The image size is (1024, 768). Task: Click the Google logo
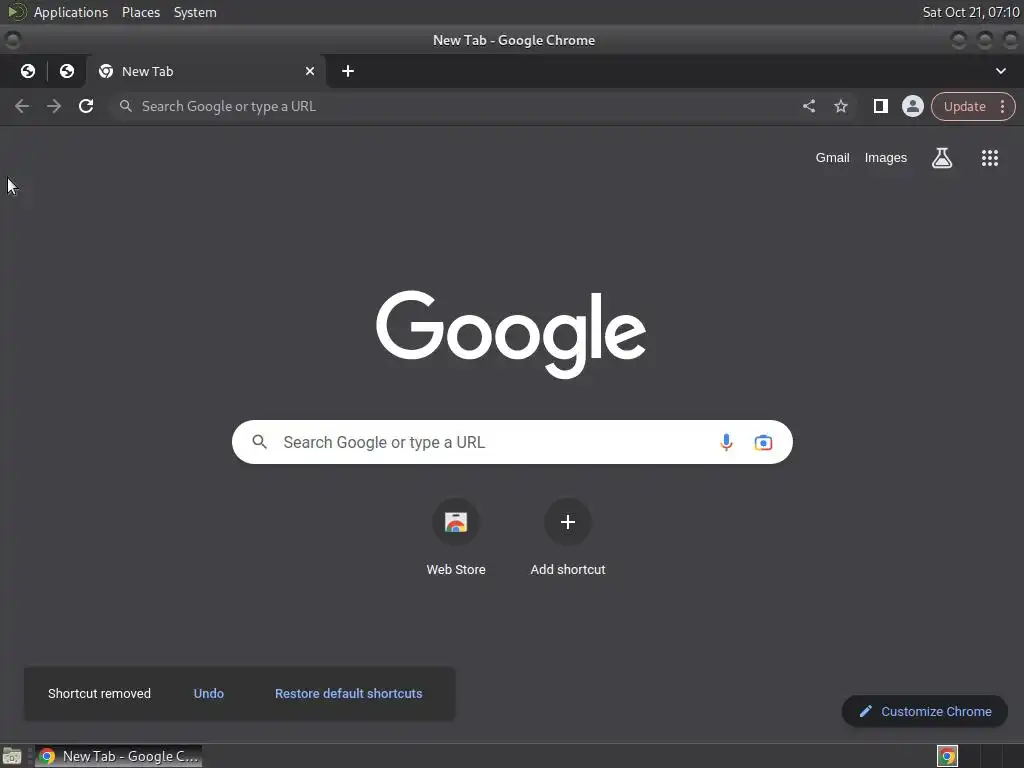tap(511, 334)
